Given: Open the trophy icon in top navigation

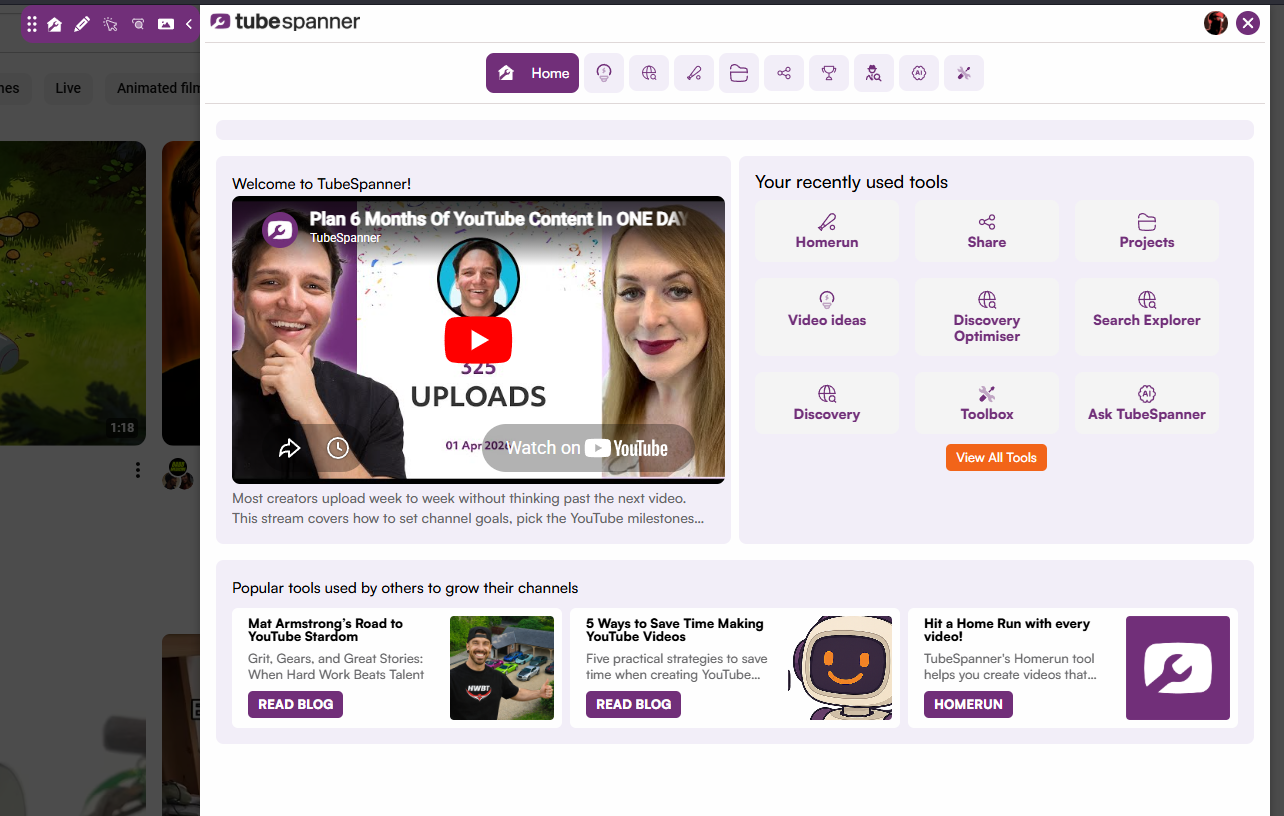Looking at the screenshot, I should (x=829, y=73).
